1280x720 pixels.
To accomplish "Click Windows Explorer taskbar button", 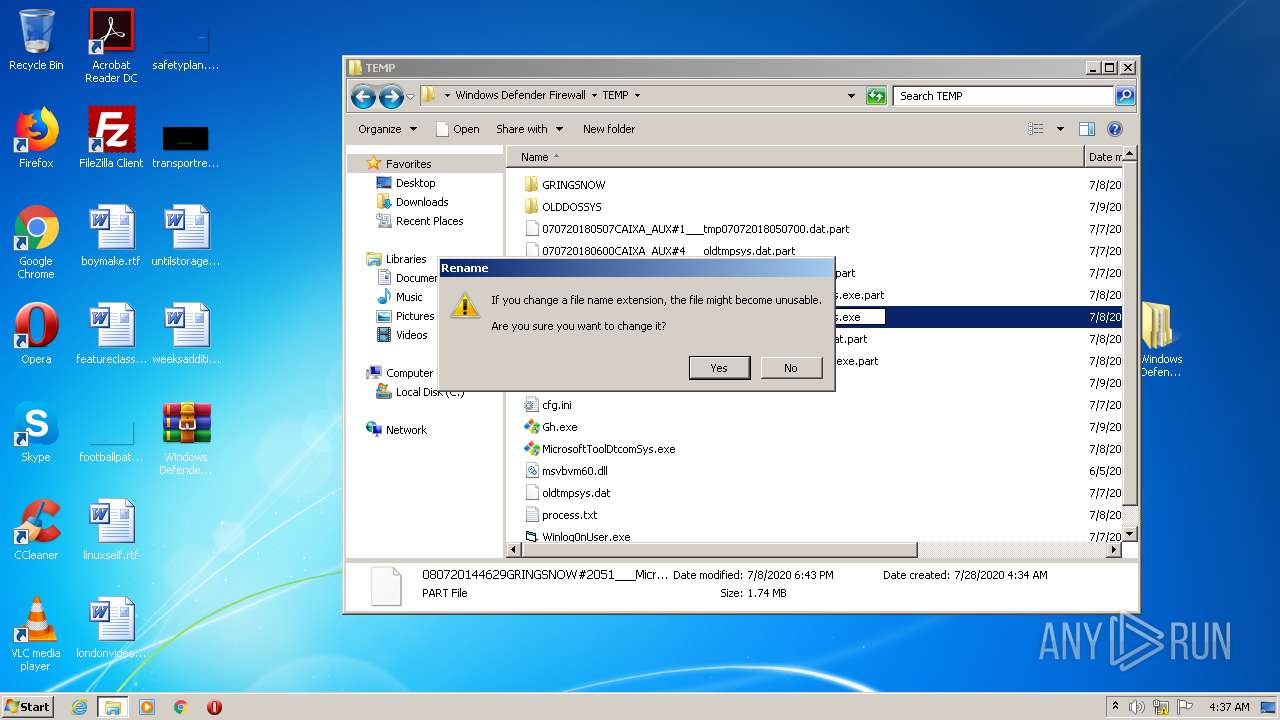I will point(113,706).
